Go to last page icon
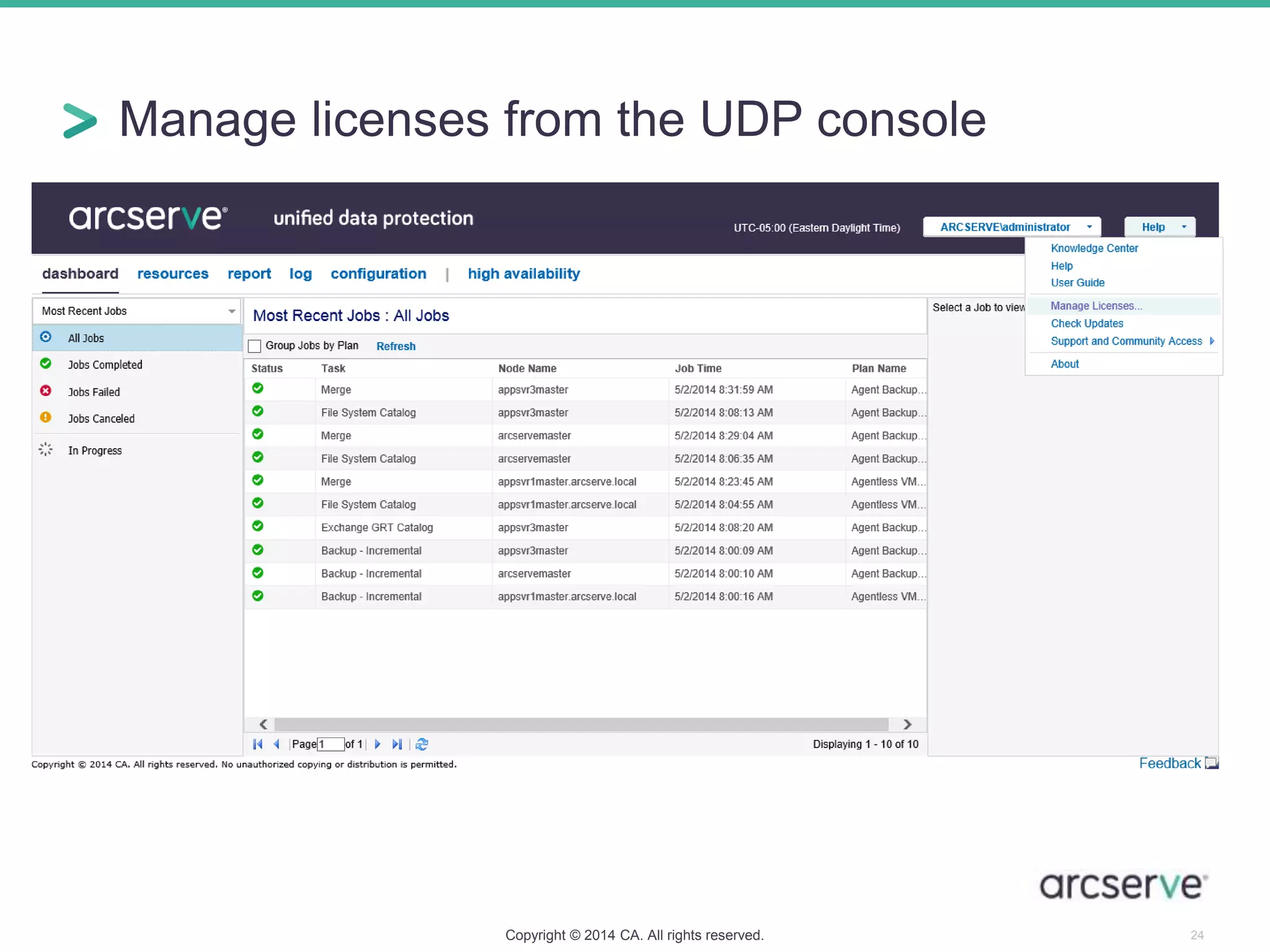This screenshot has width=1270, height=952. coord(397,744)
